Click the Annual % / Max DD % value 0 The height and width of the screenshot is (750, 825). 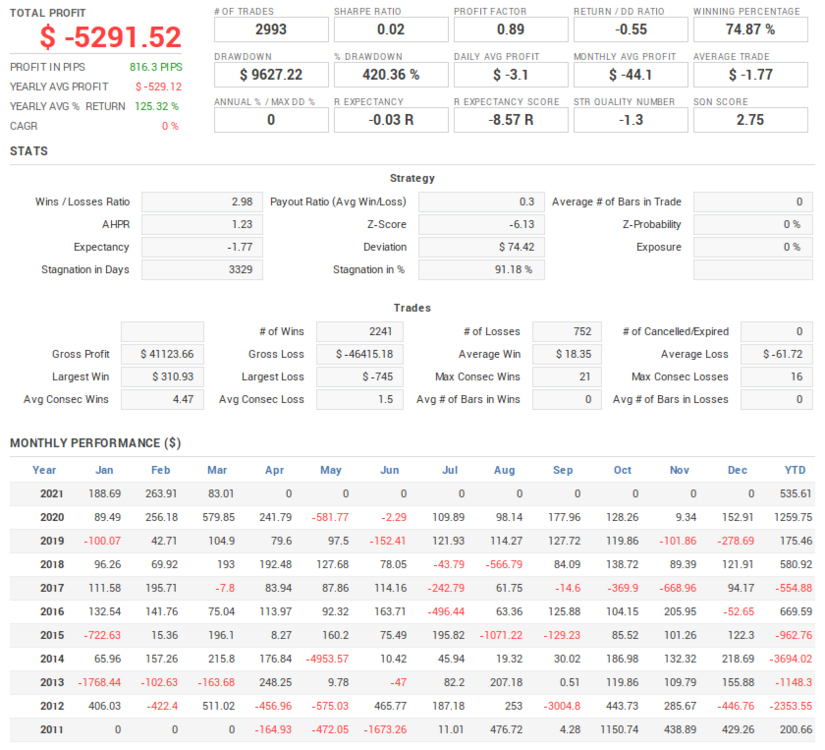coord(271,120)
